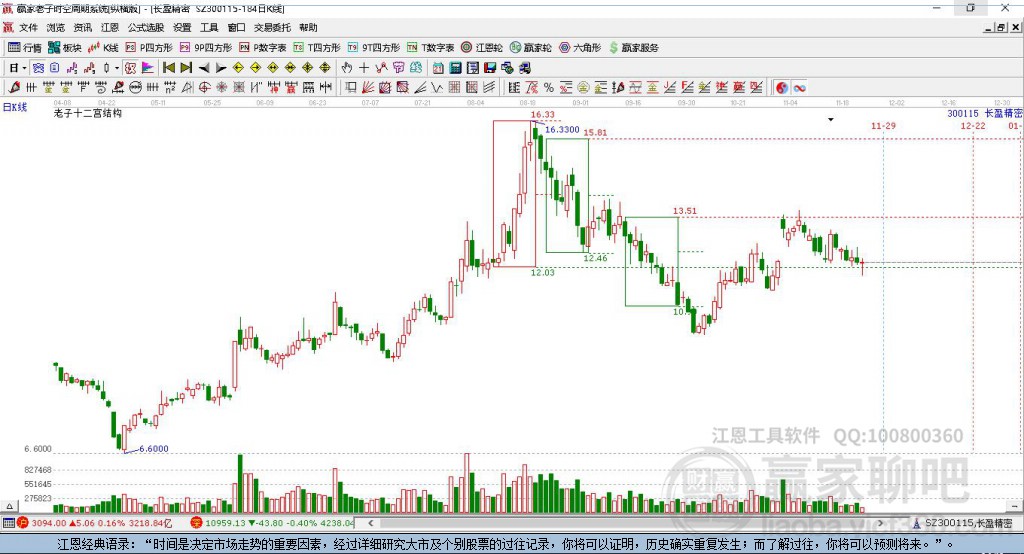Select the crosshair plus cursor tool
This screenshot has height=554, width=1024.
[364, 68]
